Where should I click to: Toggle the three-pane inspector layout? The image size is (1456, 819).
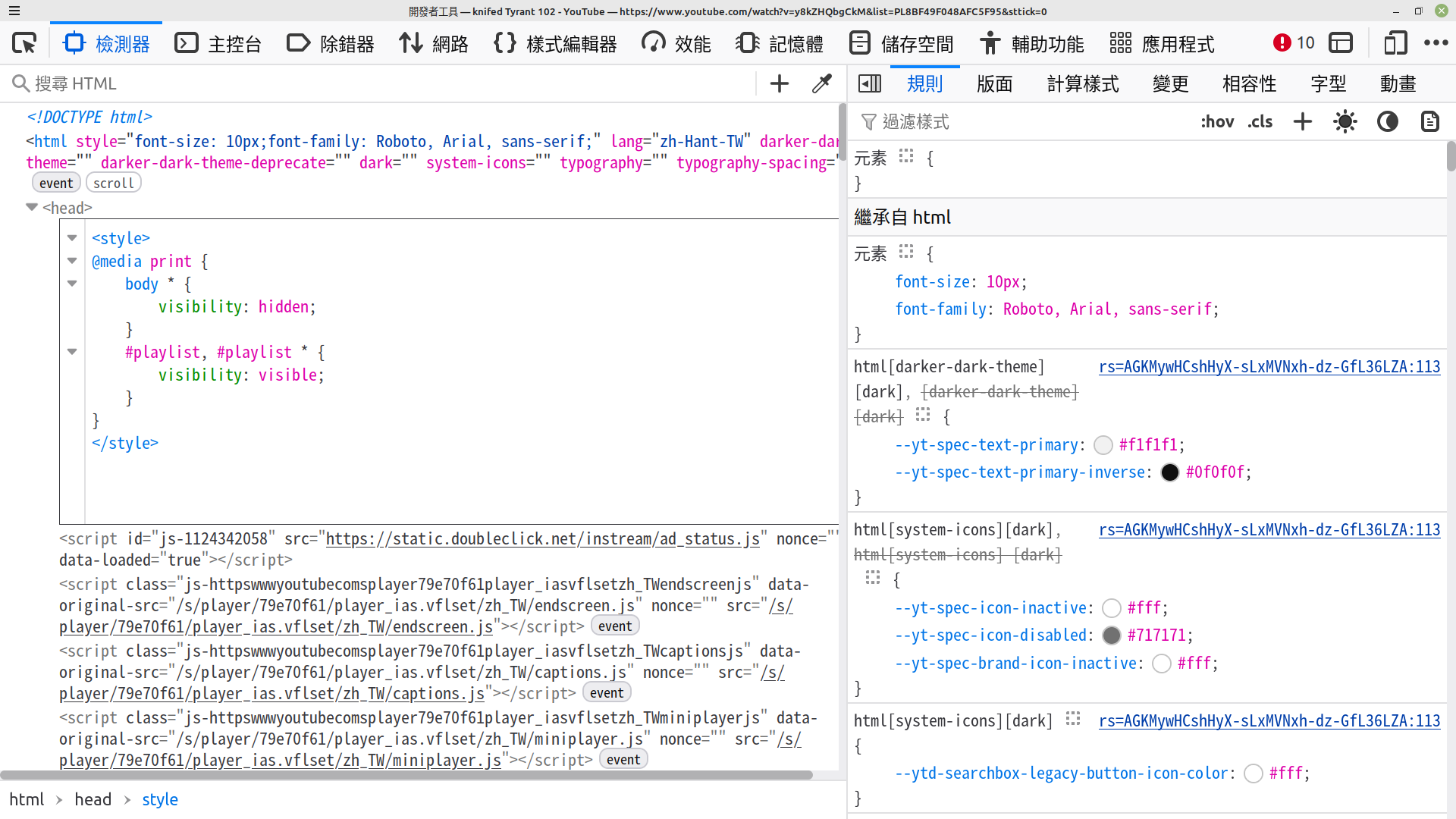click(x=870, y=83)
